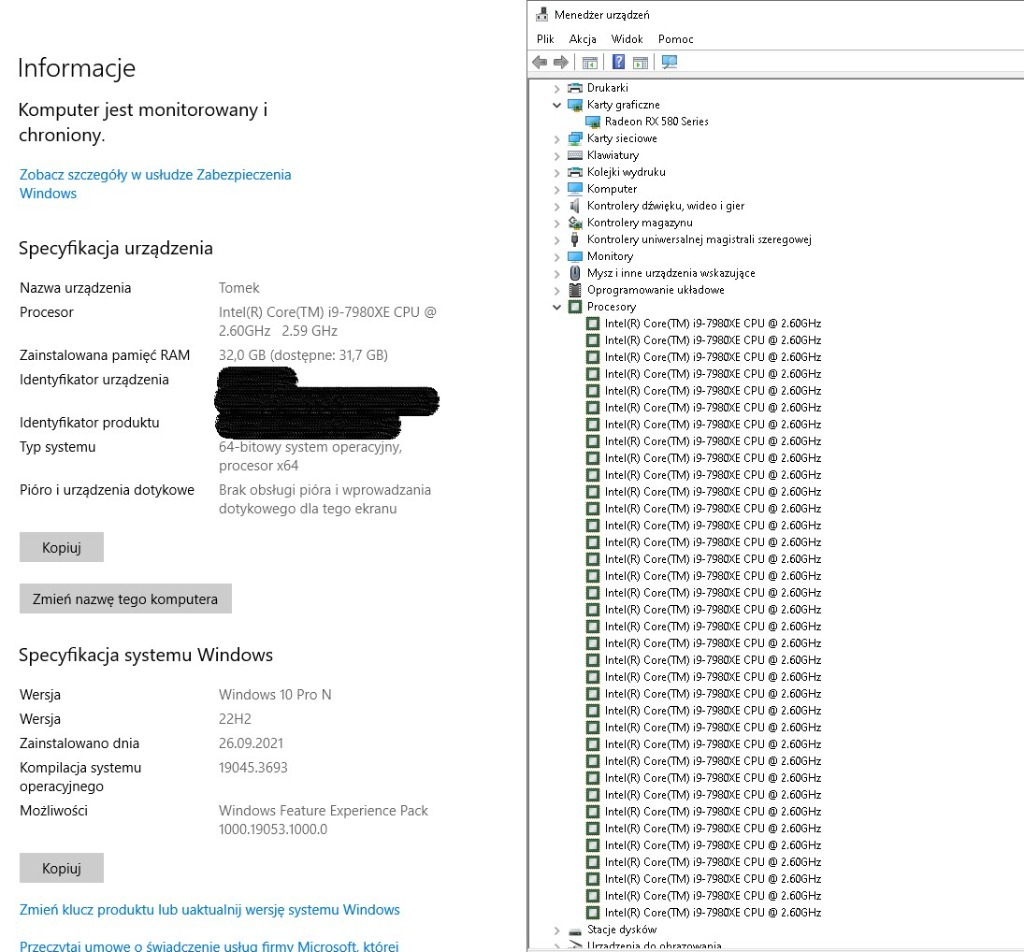Select the Kontrolery dźwięku speaker icon
The width and height of the screenshot is (1024, 952).
[x=575, y=206]
